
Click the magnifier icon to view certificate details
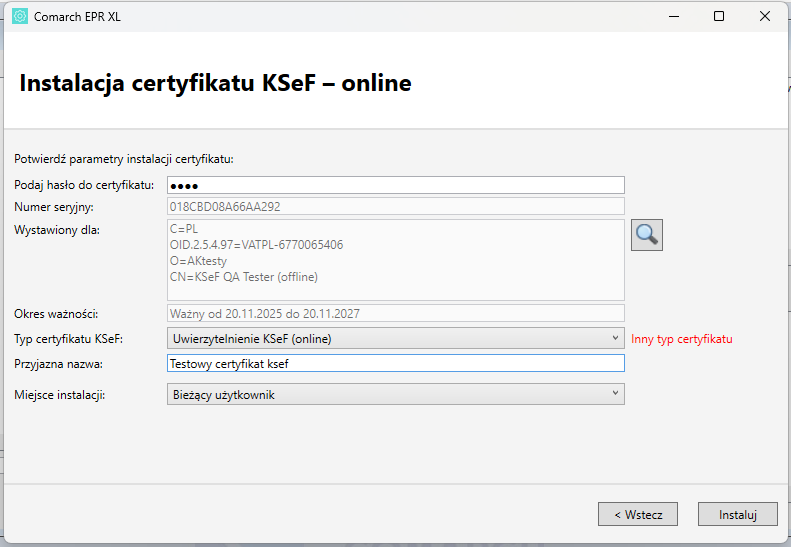tap(647, 235)
